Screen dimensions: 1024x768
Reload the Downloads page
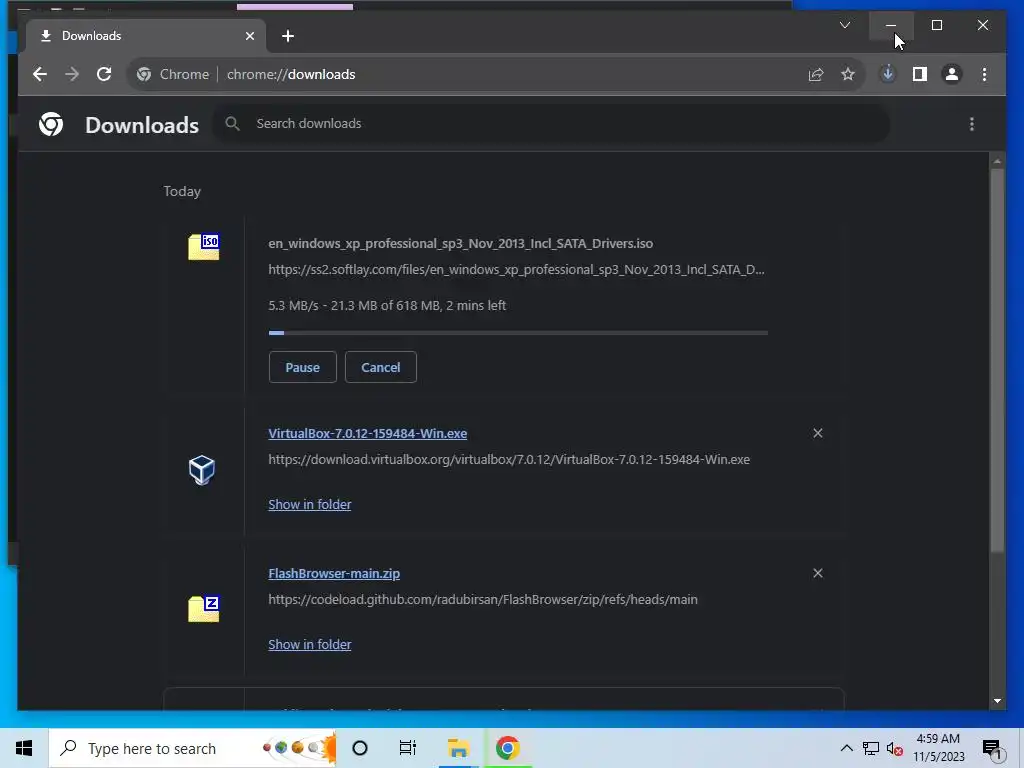pyautogui.click(x=104, y=74)
